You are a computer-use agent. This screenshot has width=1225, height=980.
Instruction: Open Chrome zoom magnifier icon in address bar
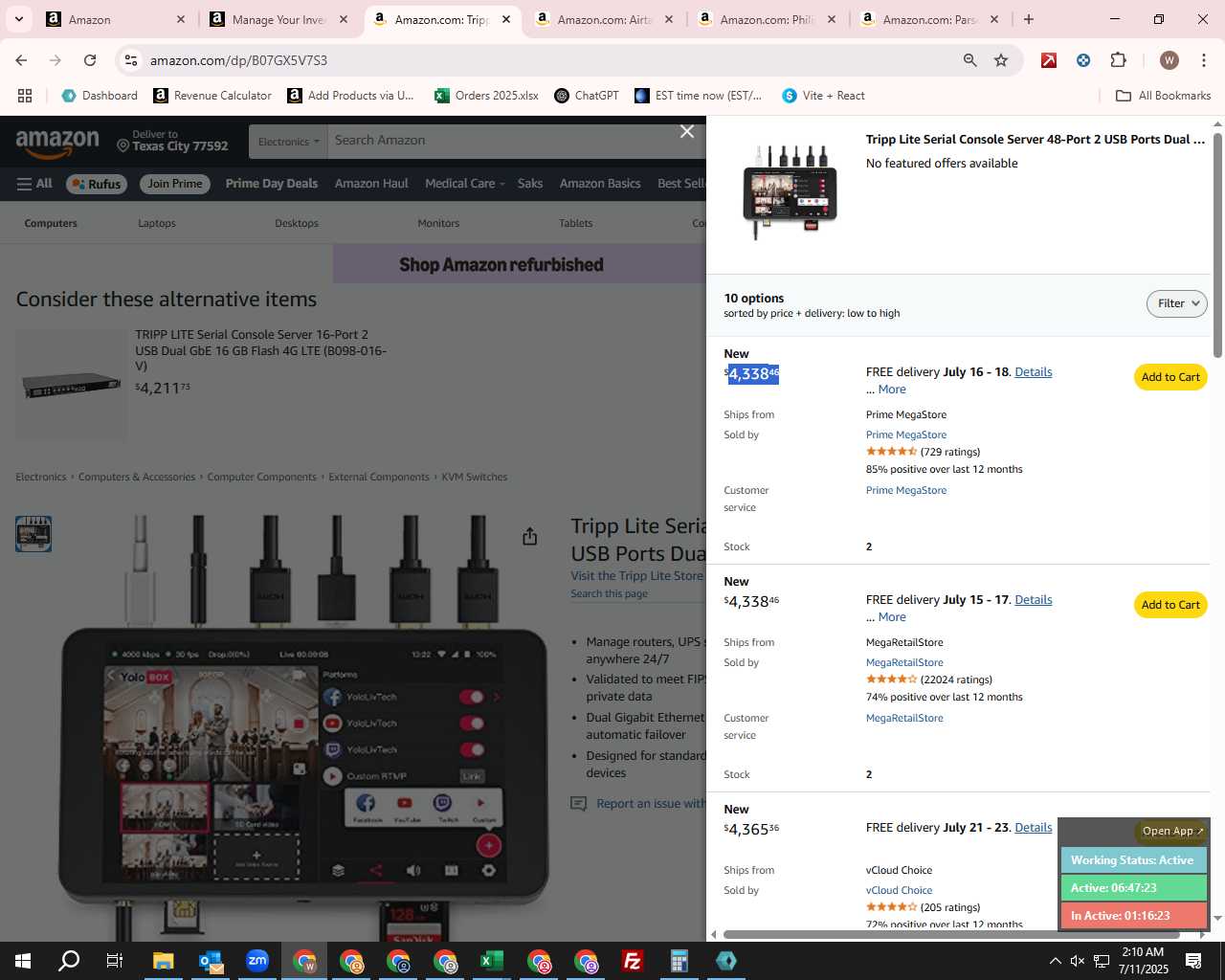(x=970, y=60)
